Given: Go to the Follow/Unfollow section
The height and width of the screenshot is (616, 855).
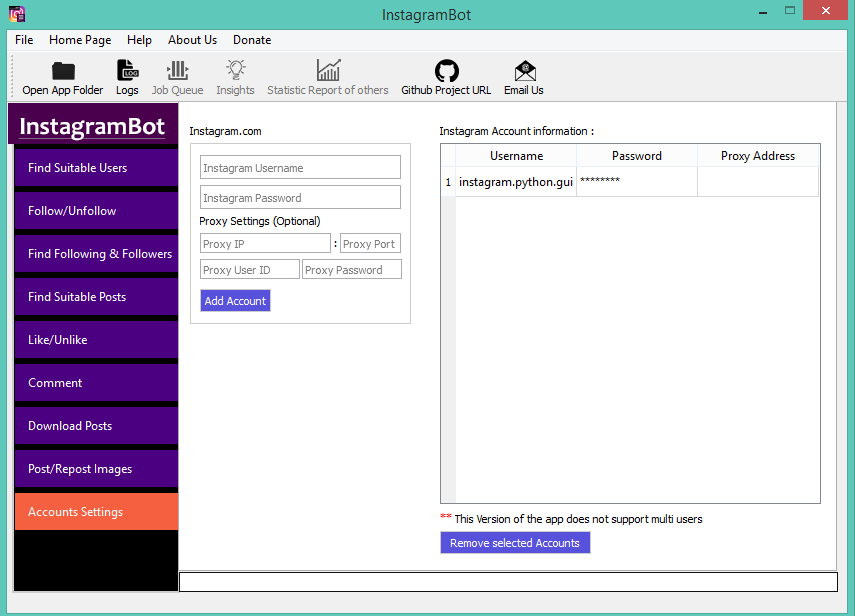Looking at the screenshot, I should (96, 211).
